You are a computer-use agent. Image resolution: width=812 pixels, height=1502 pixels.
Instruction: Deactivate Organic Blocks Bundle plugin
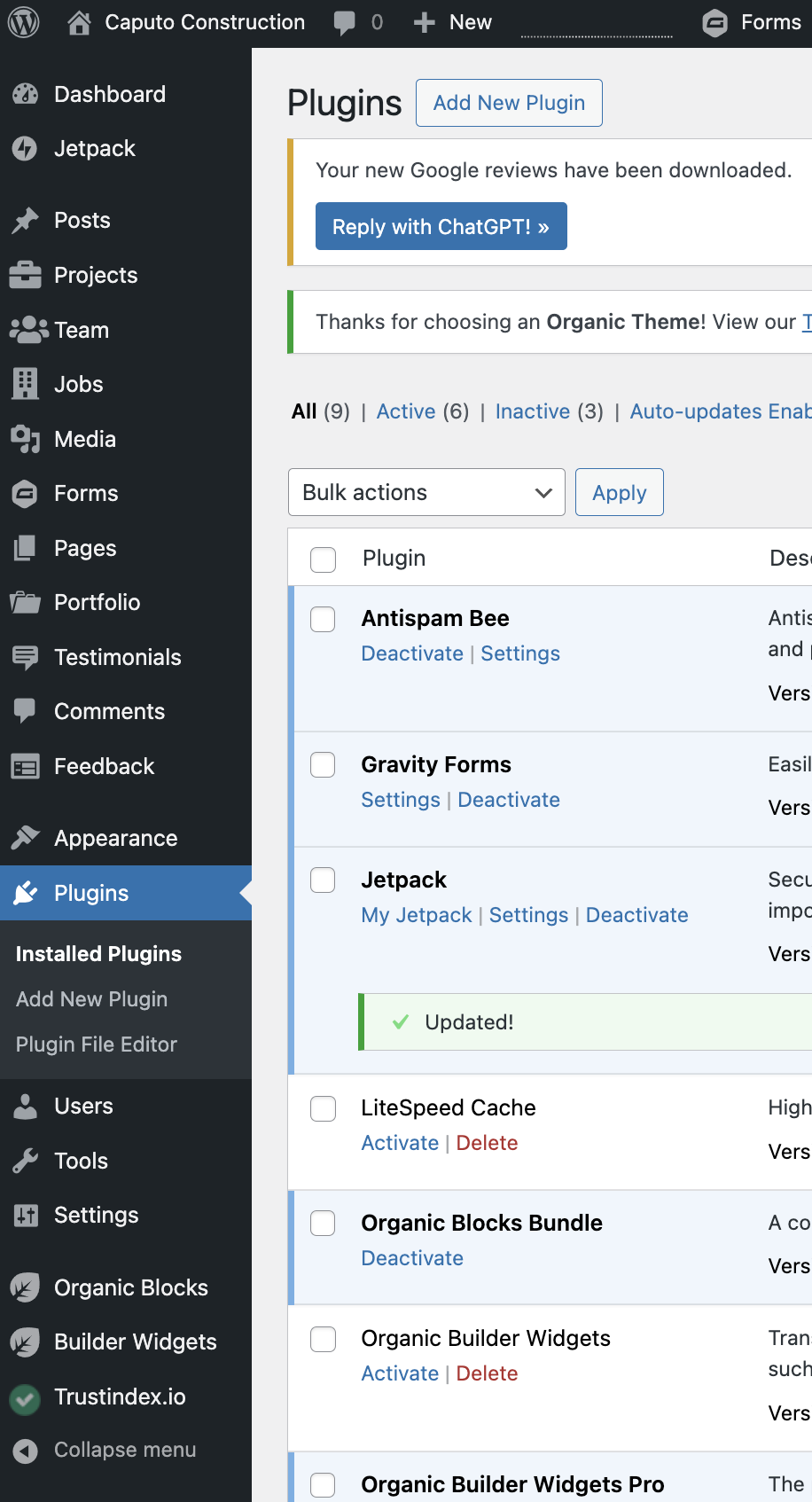[412, 1258]
